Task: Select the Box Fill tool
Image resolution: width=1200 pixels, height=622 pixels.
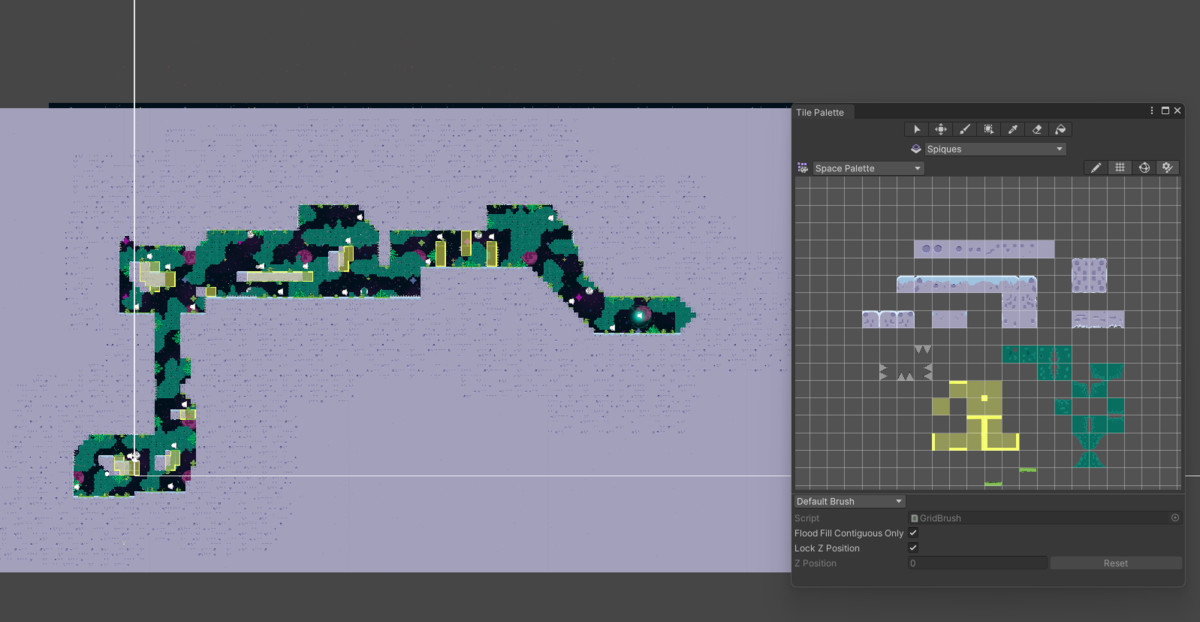Action: pos(988,129)
